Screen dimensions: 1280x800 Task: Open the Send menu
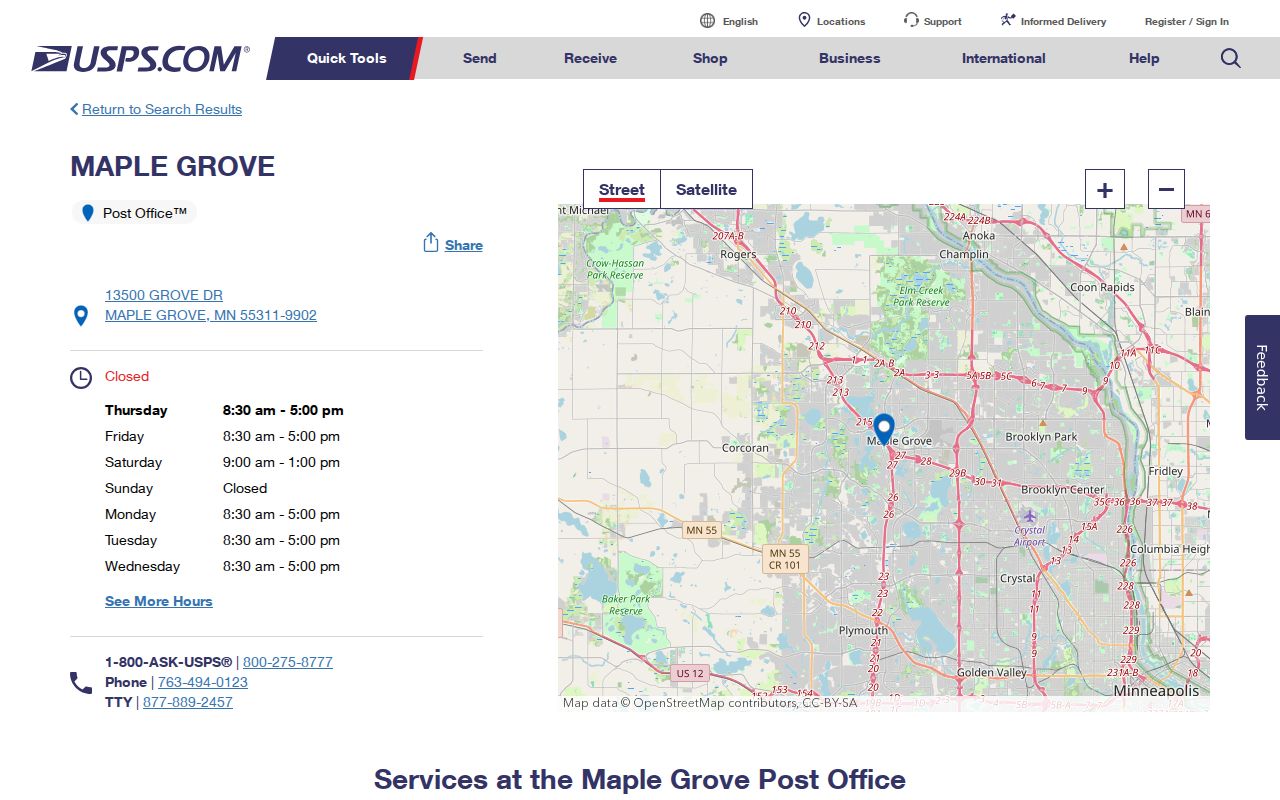[479, 58]
